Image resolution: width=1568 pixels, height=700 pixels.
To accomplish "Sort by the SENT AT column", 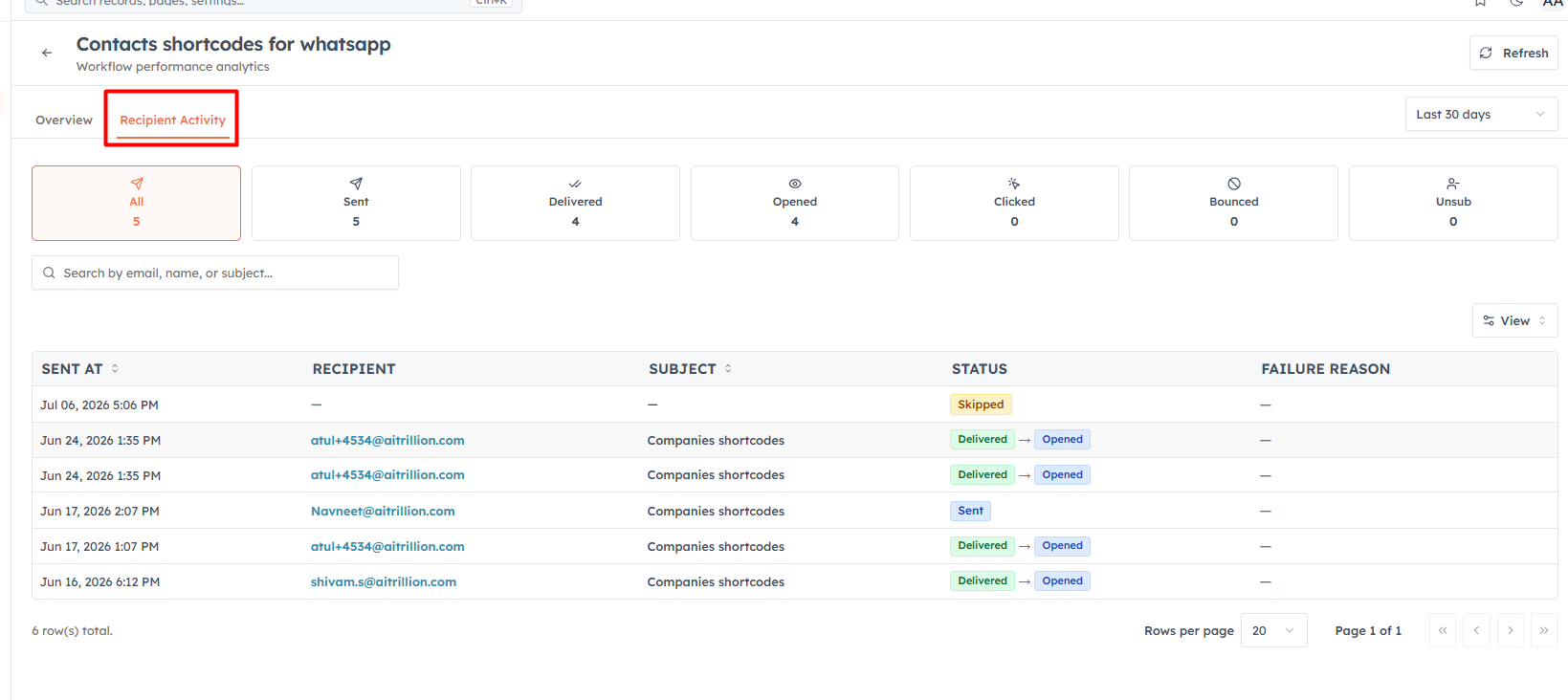I will tap(80, 368).
